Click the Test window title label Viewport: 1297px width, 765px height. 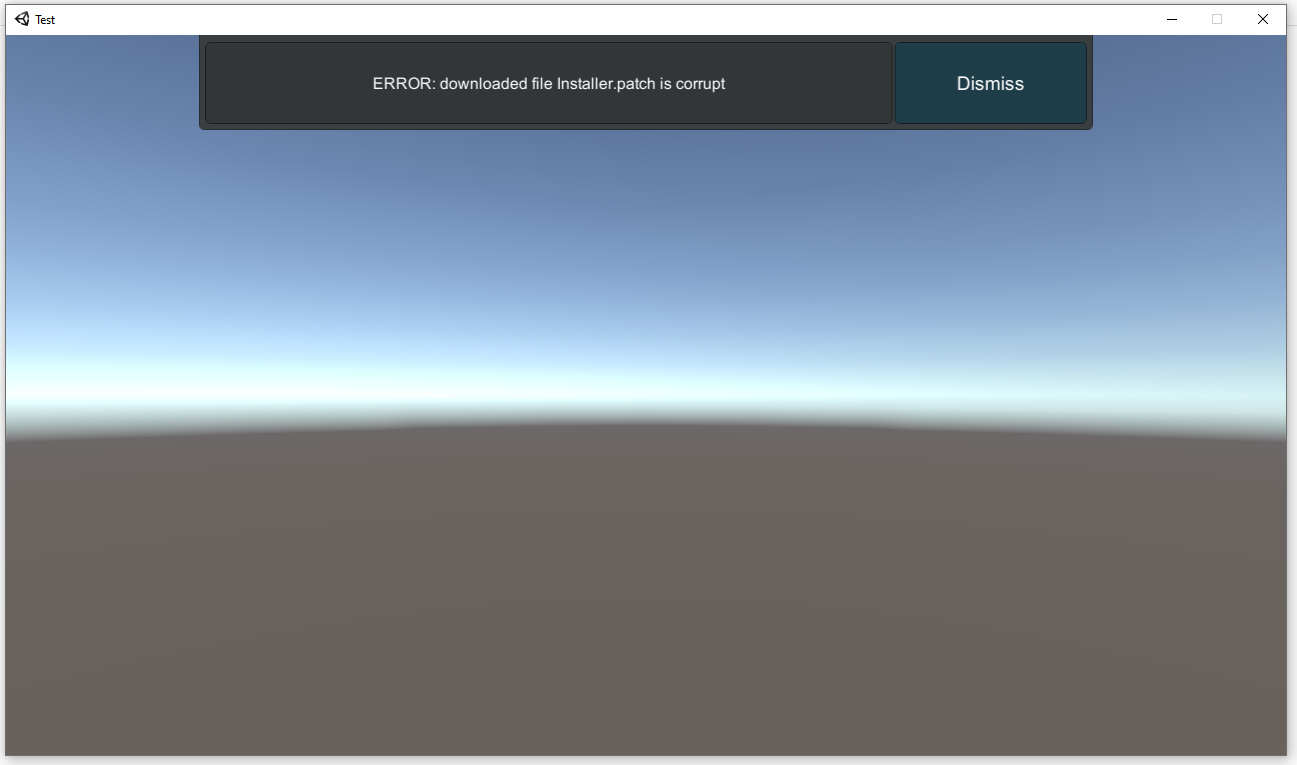click(44, 18)
